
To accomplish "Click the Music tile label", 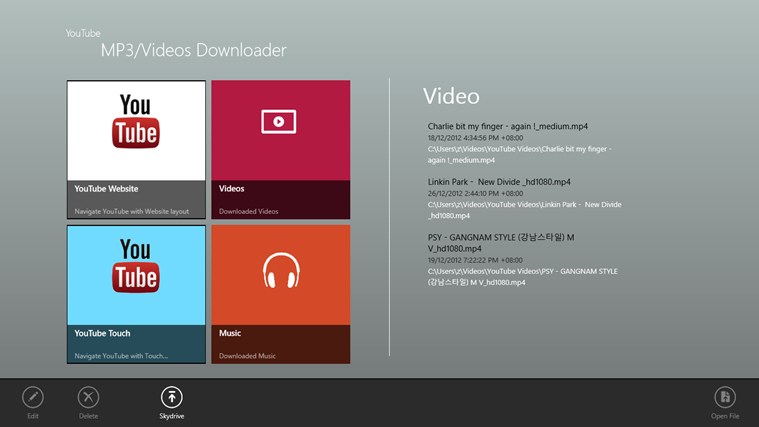I will (230, 333).
